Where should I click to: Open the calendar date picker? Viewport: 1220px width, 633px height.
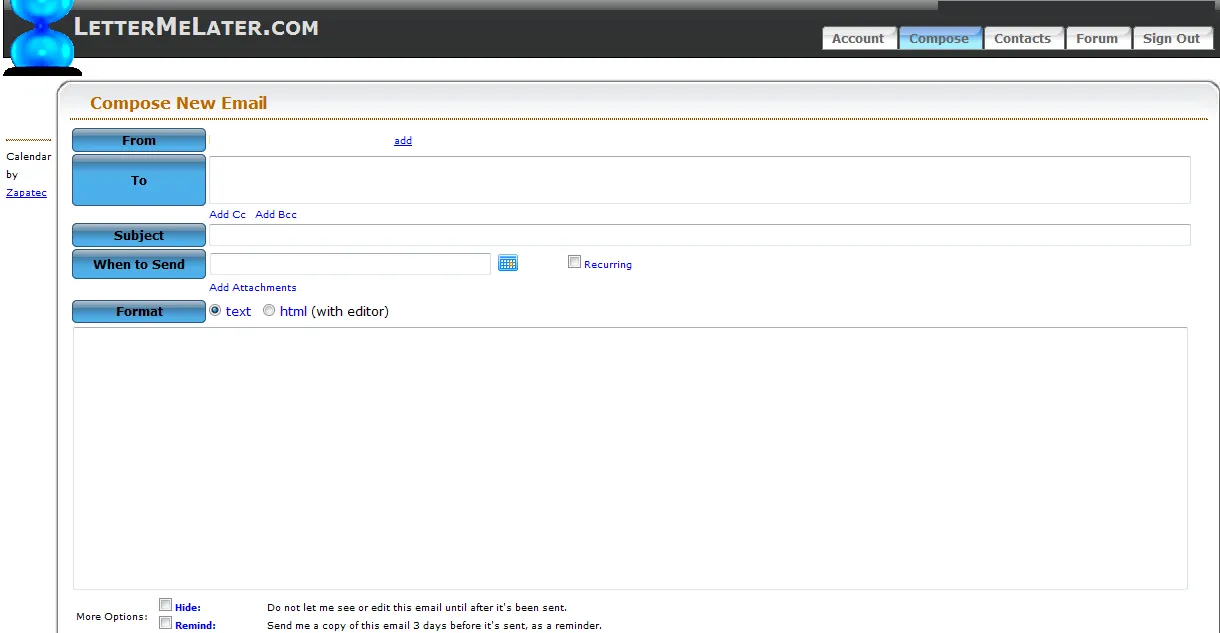[508, 262]
